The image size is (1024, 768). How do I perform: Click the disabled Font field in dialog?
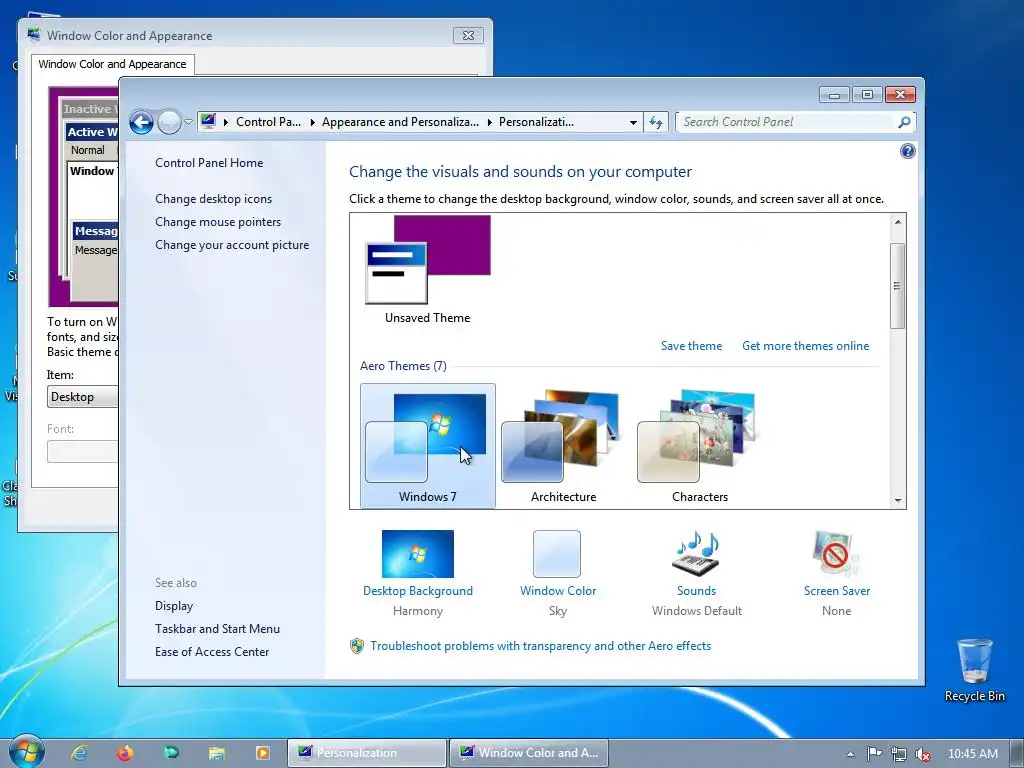[x=82, y=451]
